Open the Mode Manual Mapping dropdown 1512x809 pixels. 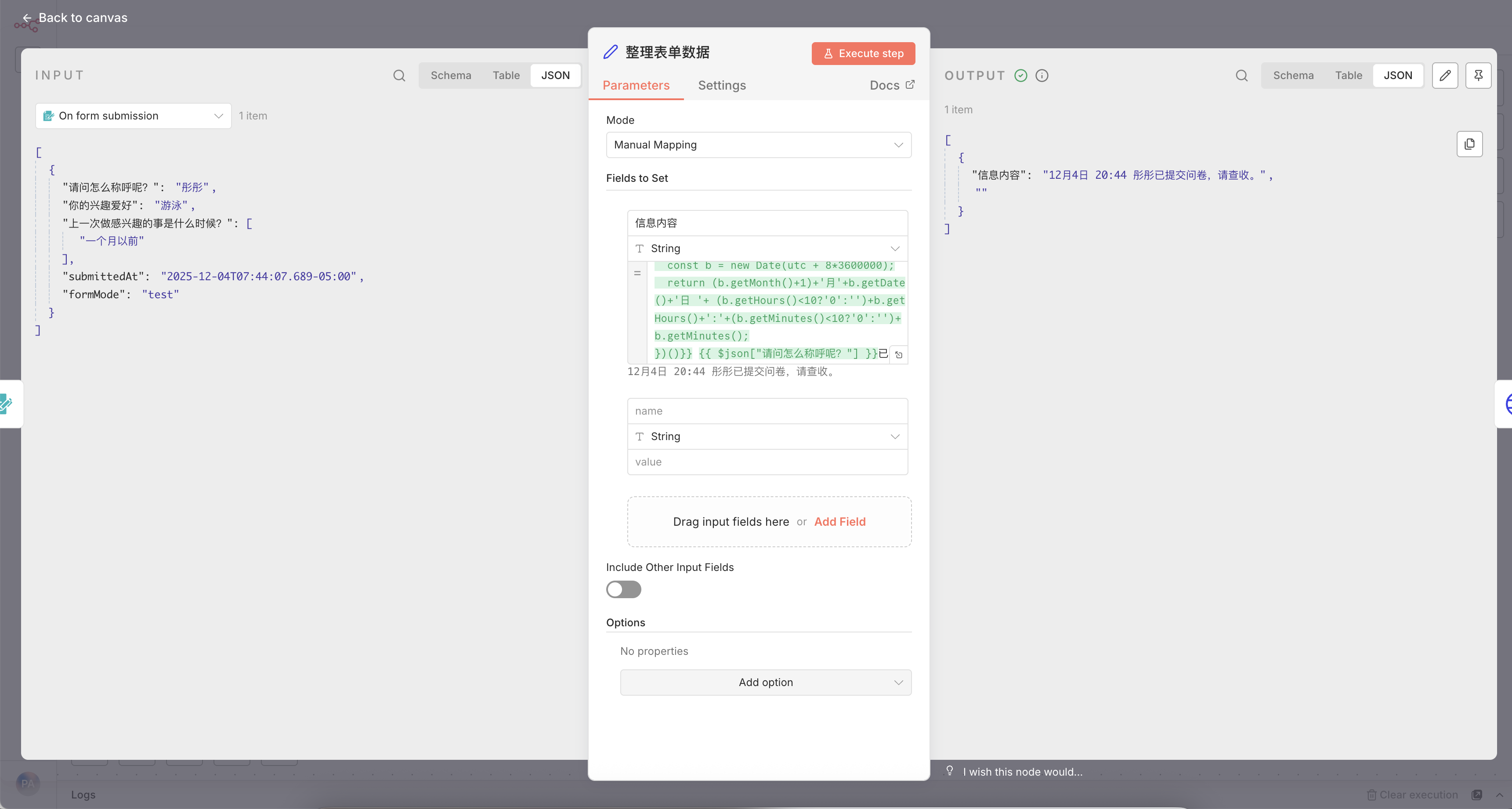pos(758,145)
